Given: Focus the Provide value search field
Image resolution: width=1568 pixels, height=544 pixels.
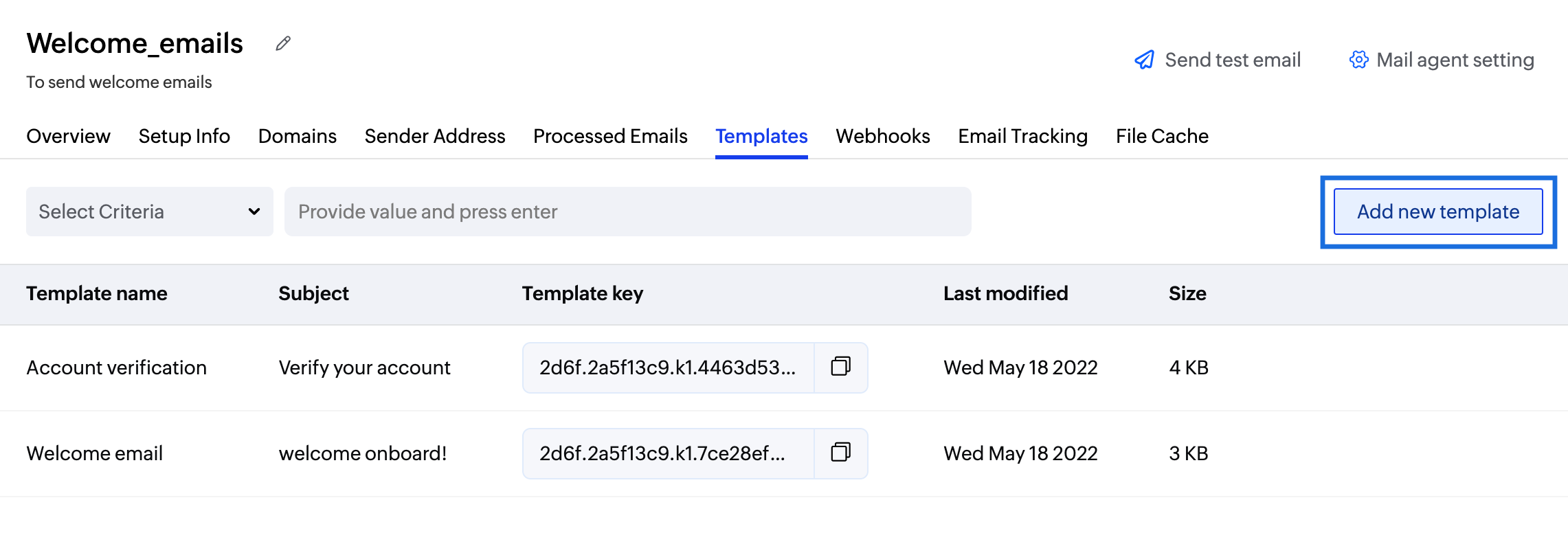Looking at the screenshot, I should (627, 212).
